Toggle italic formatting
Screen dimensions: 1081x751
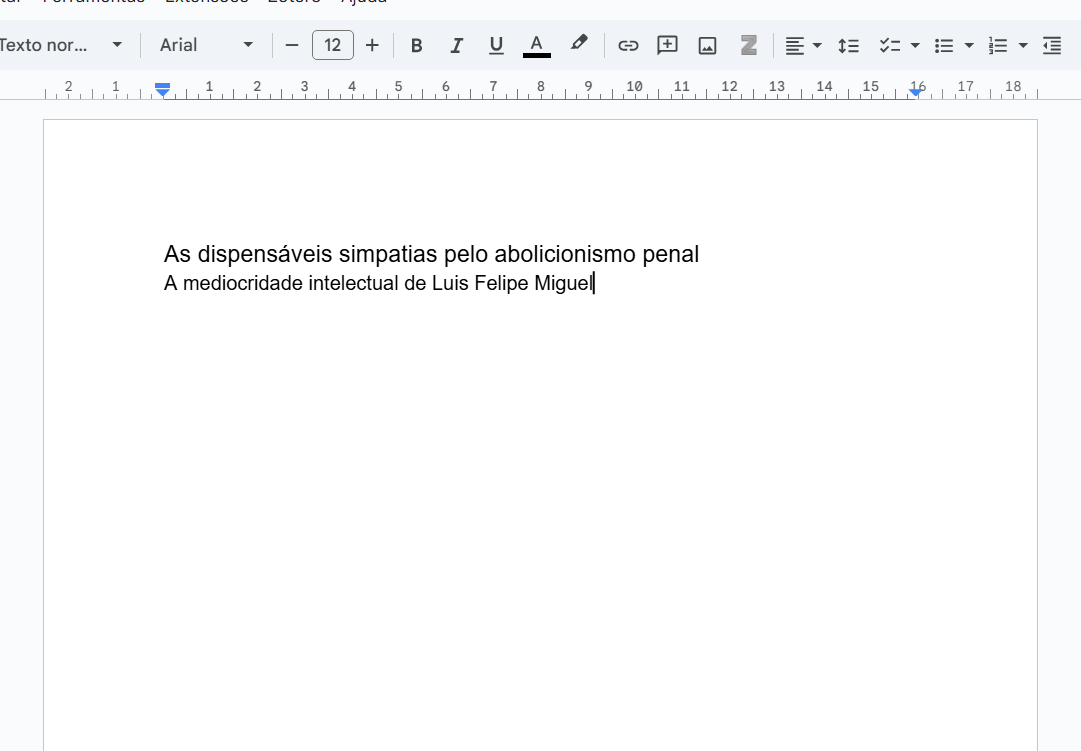coord(456,45)
